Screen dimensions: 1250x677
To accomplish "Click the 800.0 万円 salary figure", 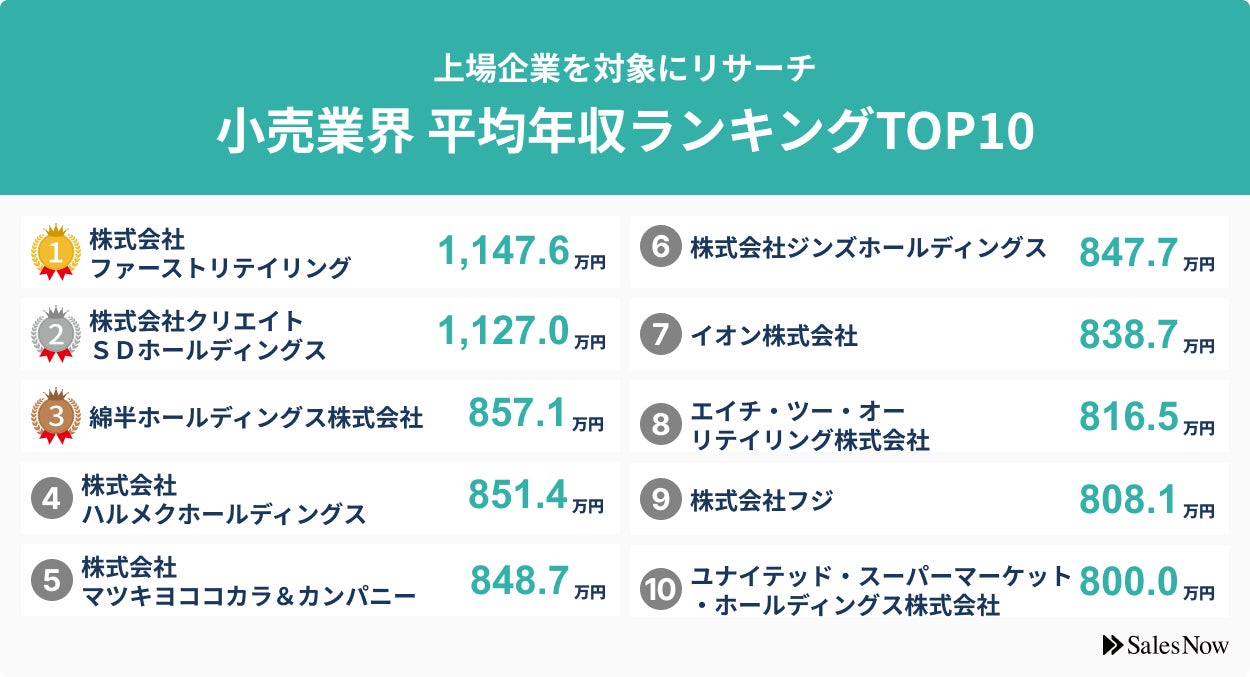I will click(1146, 581).
